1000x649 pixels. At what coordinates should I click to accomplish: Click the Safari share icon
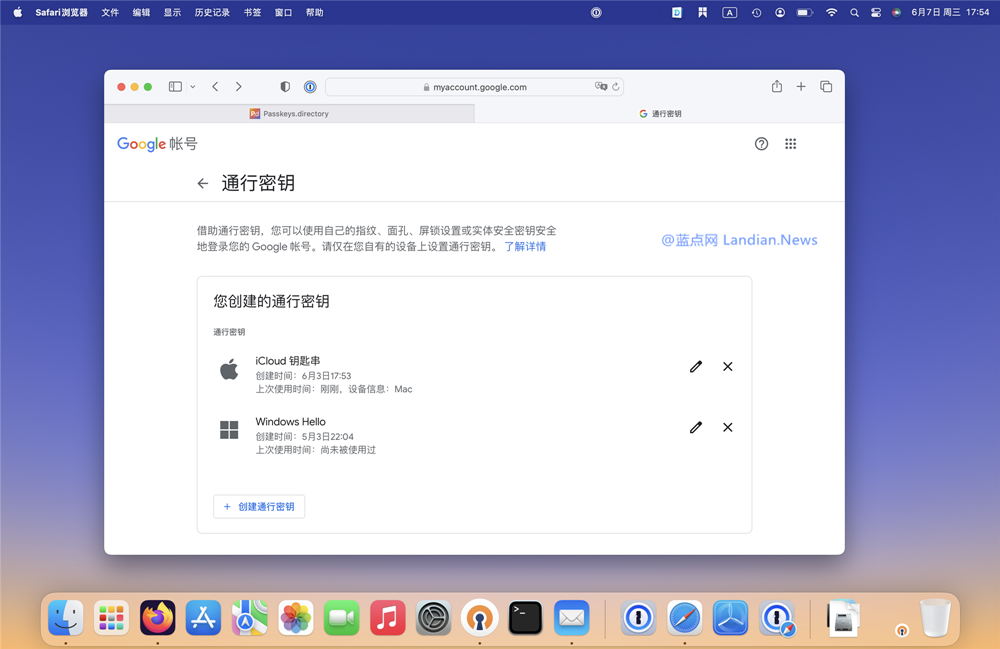click(777, 87)
